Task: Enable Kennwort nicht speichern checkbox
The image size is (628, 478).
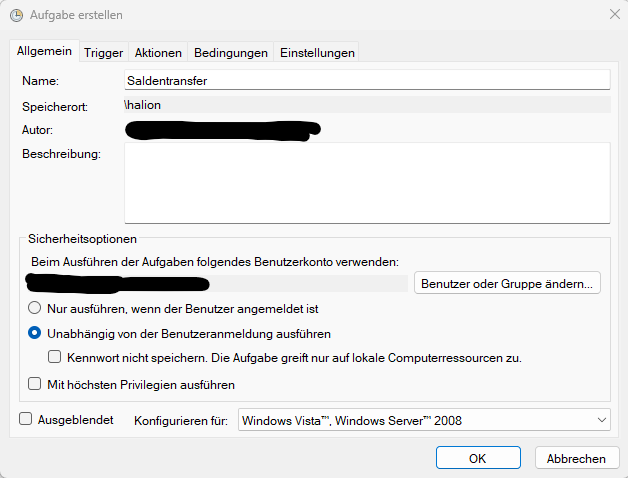Action: [x=56, y=357]
